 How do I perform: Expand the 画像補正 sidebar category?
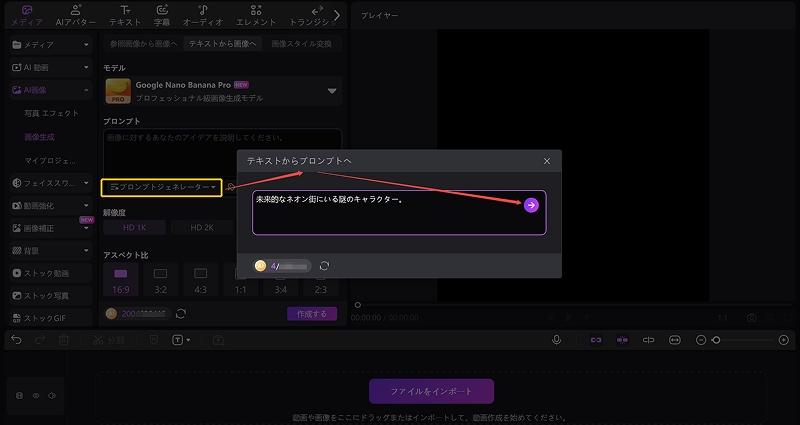point(51,228)
